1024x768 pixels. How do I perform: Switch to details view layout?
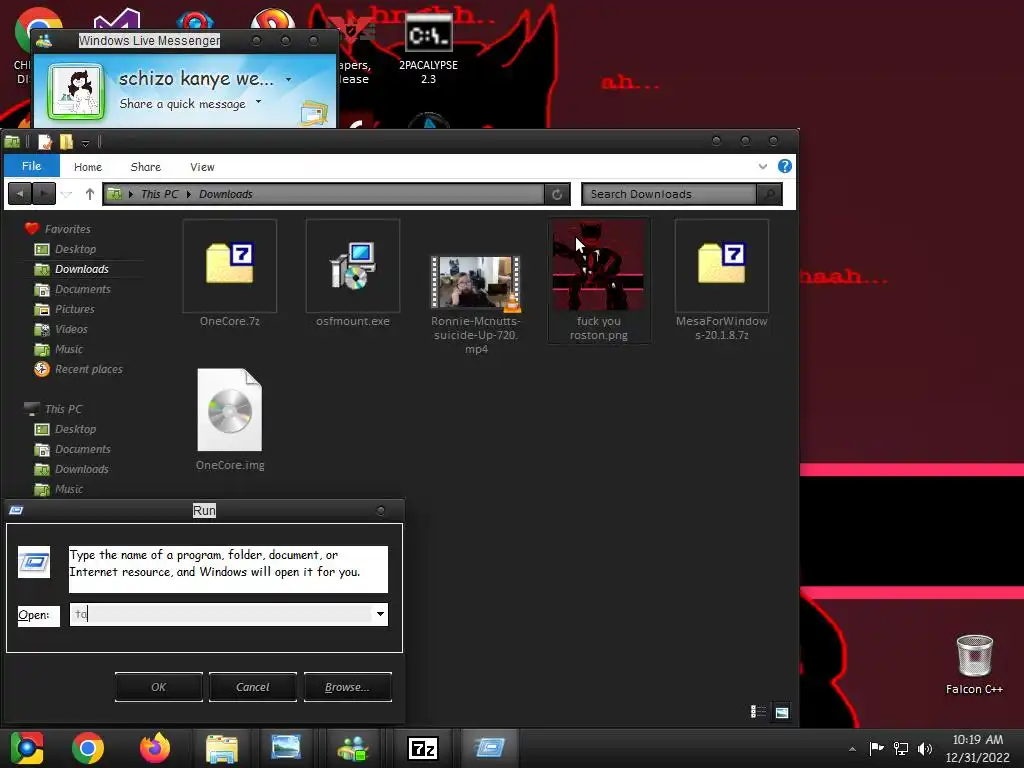758,712
